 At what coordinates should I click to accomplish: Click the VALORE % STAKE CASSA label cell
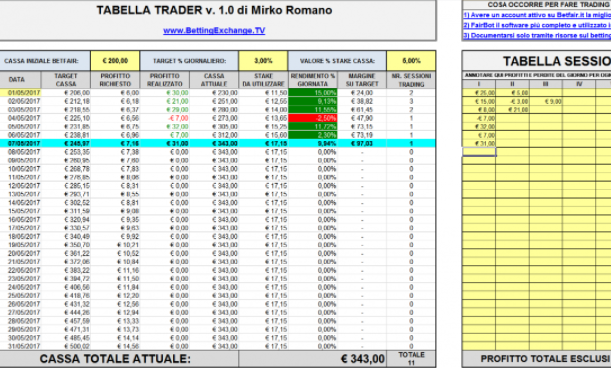click(337, 61)
